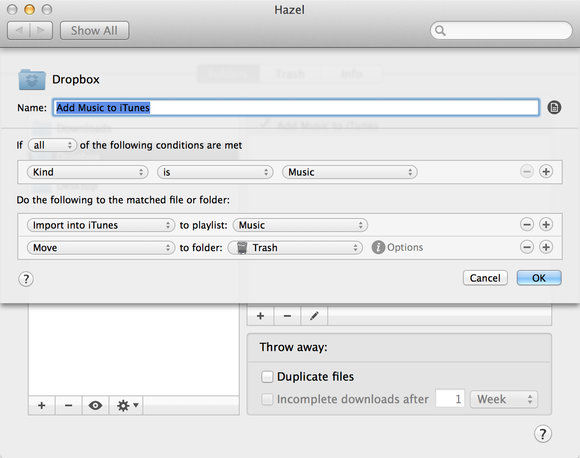The height and width of the screenshot is (458, 580).
Task: Open the Week time unit dropdown
Action: (504, 399)
